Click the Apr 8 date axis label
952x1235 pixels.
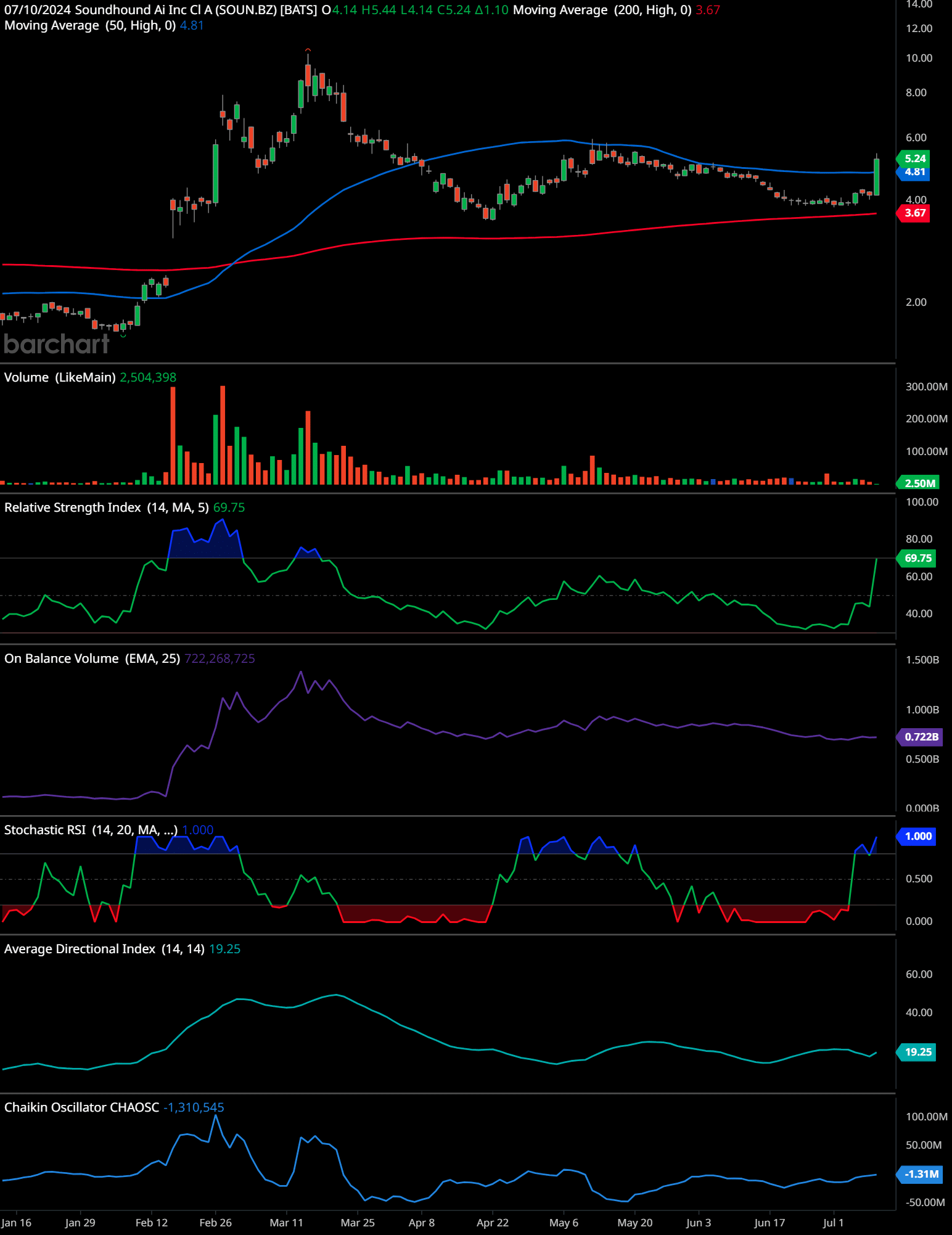(x=422, y=1223)
